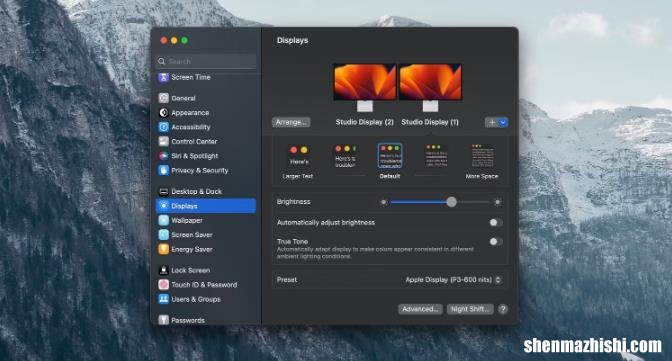Open Accessibility settings

tap(205, 127)
